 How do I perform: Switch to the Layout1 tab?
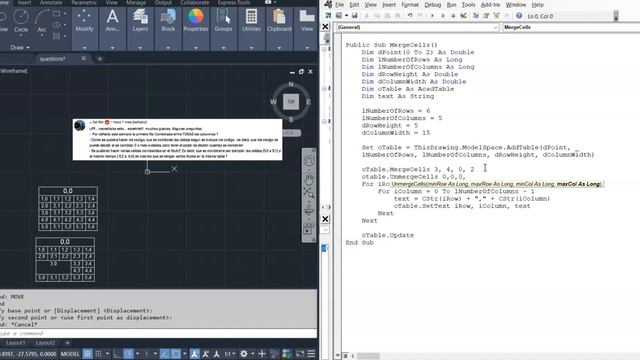[16, 343]
